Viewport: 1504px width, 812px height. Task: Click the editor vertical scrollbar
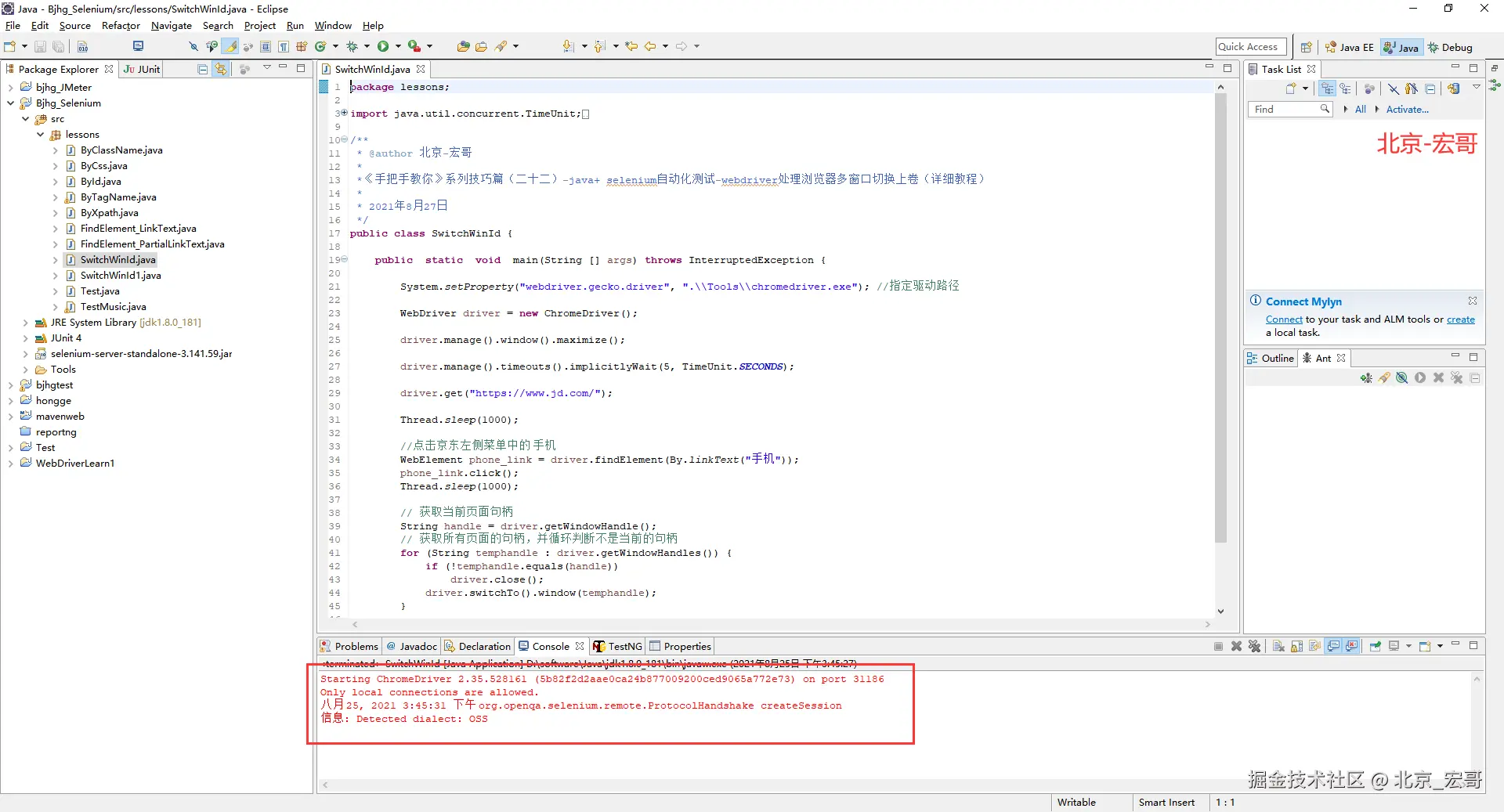tap(1220, 318)
